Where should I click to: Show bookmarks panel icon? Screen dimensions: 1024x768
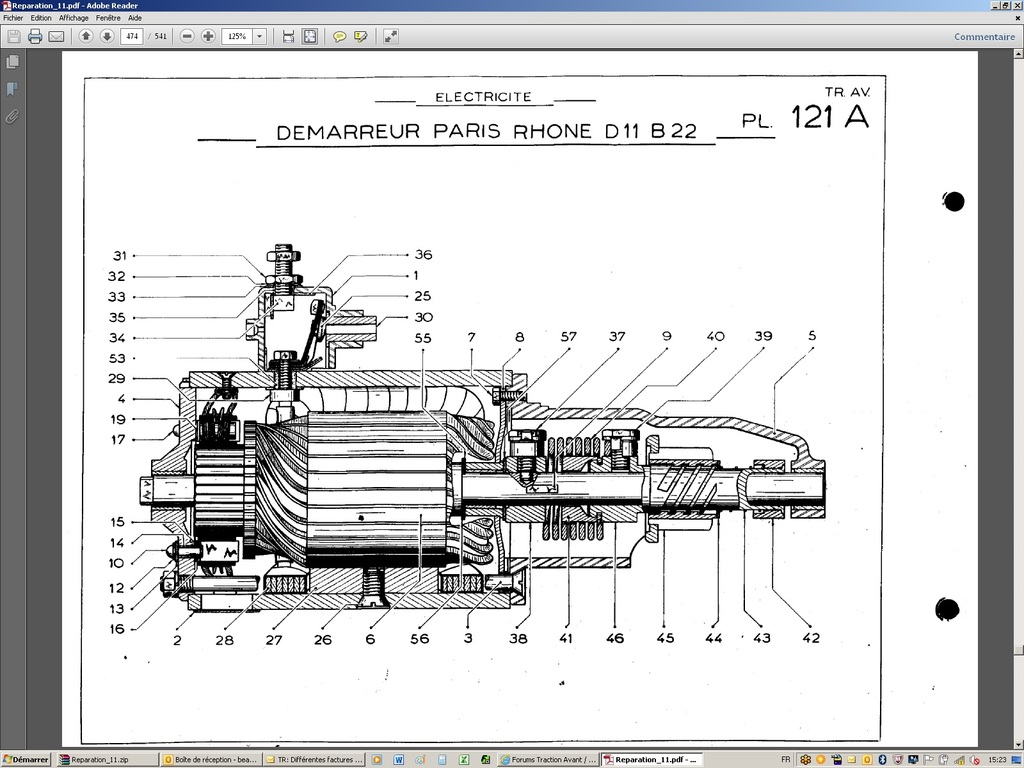click(x=12, y=89)
